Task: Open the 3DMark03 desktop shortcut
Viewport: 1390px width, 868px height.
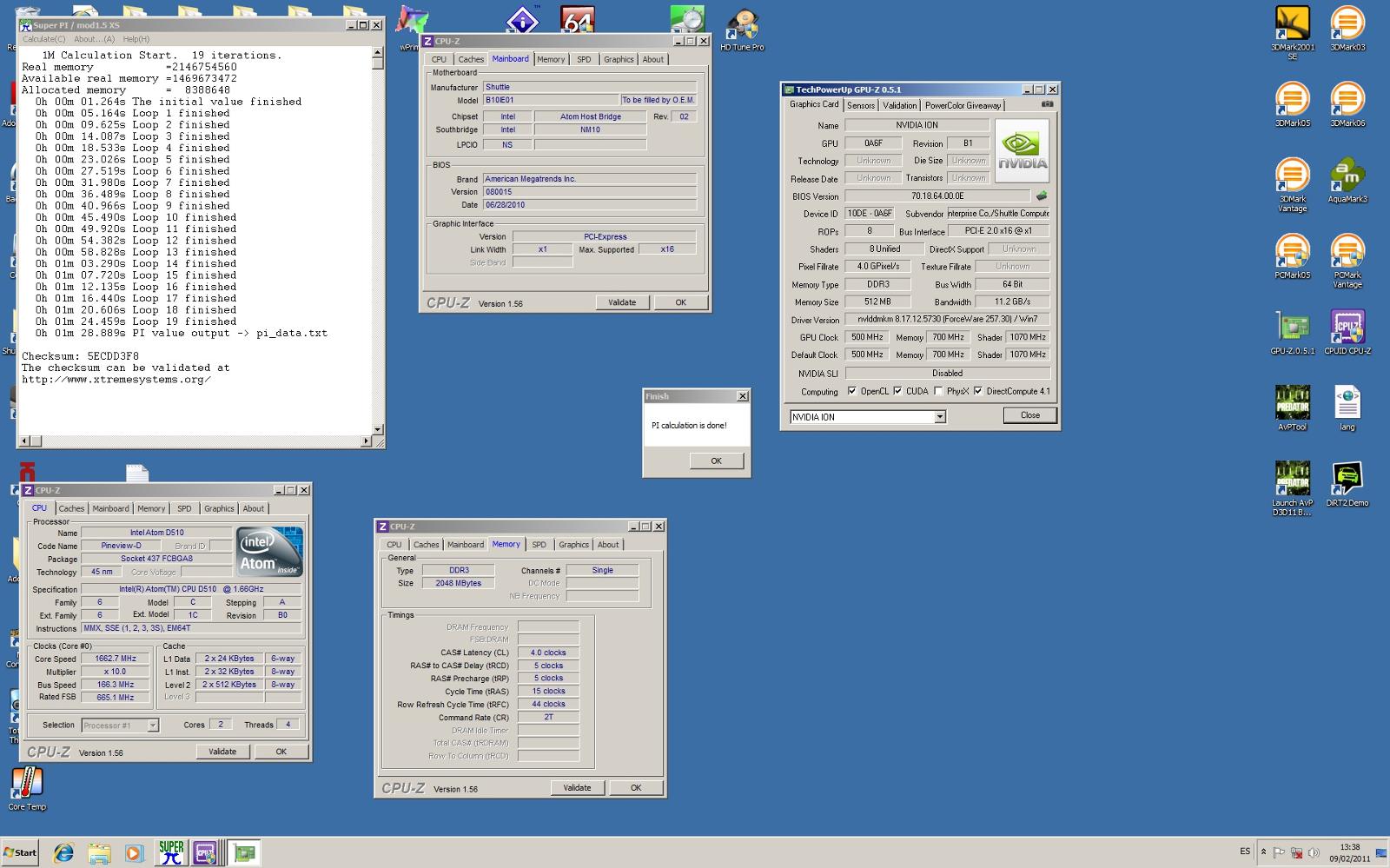Action: 1347,28
